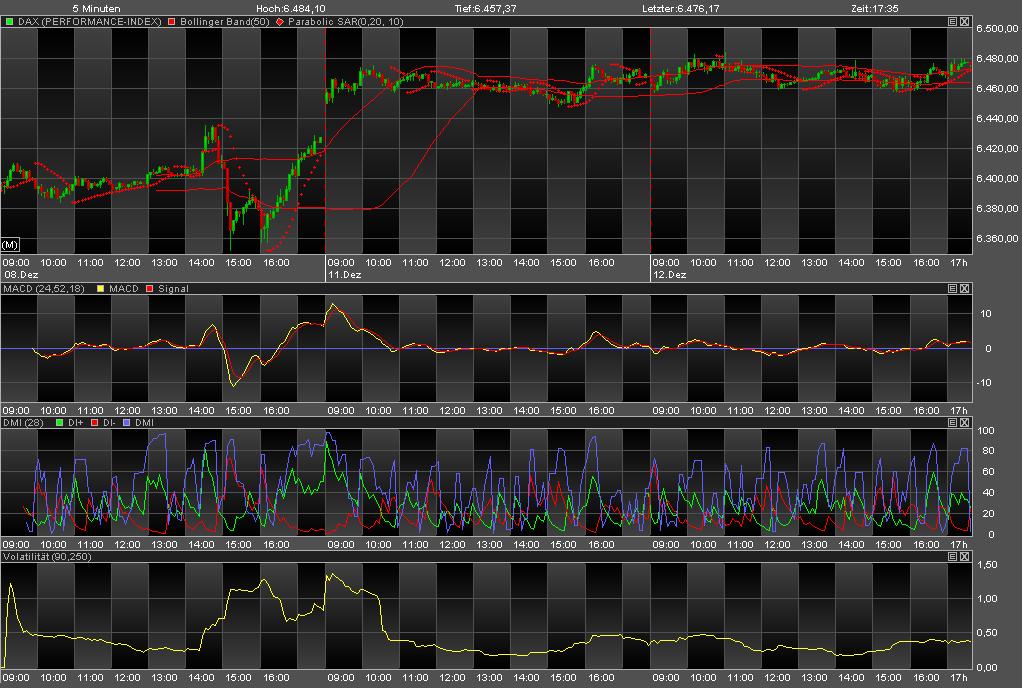The height and width of the screenshot is (688, 1022).
Task: Close the DMI indicator panel
Action: [x=964, y=423]
